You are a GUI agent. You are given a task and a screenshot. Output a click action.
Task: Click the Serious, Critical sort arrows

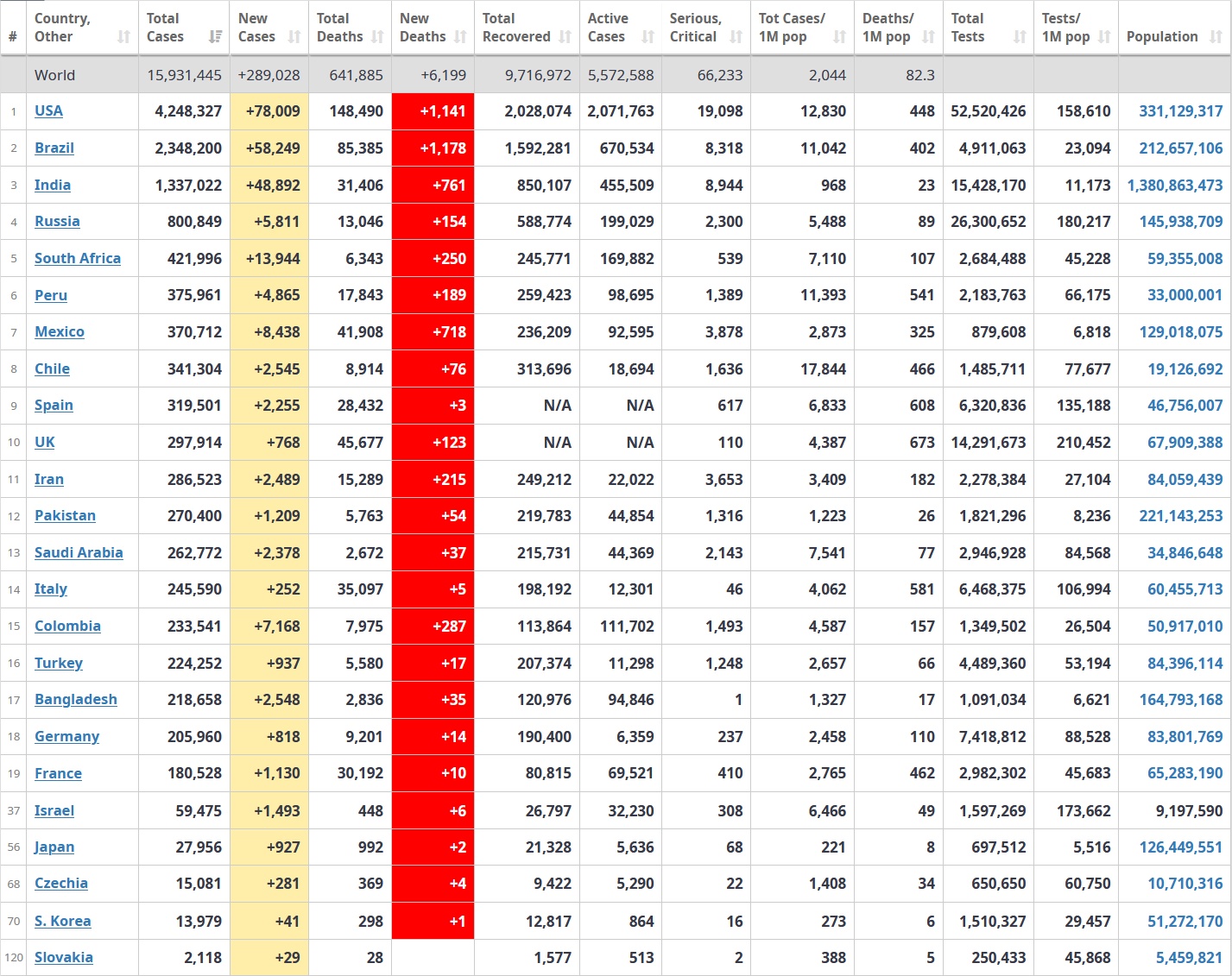click(x=736, y=37)
